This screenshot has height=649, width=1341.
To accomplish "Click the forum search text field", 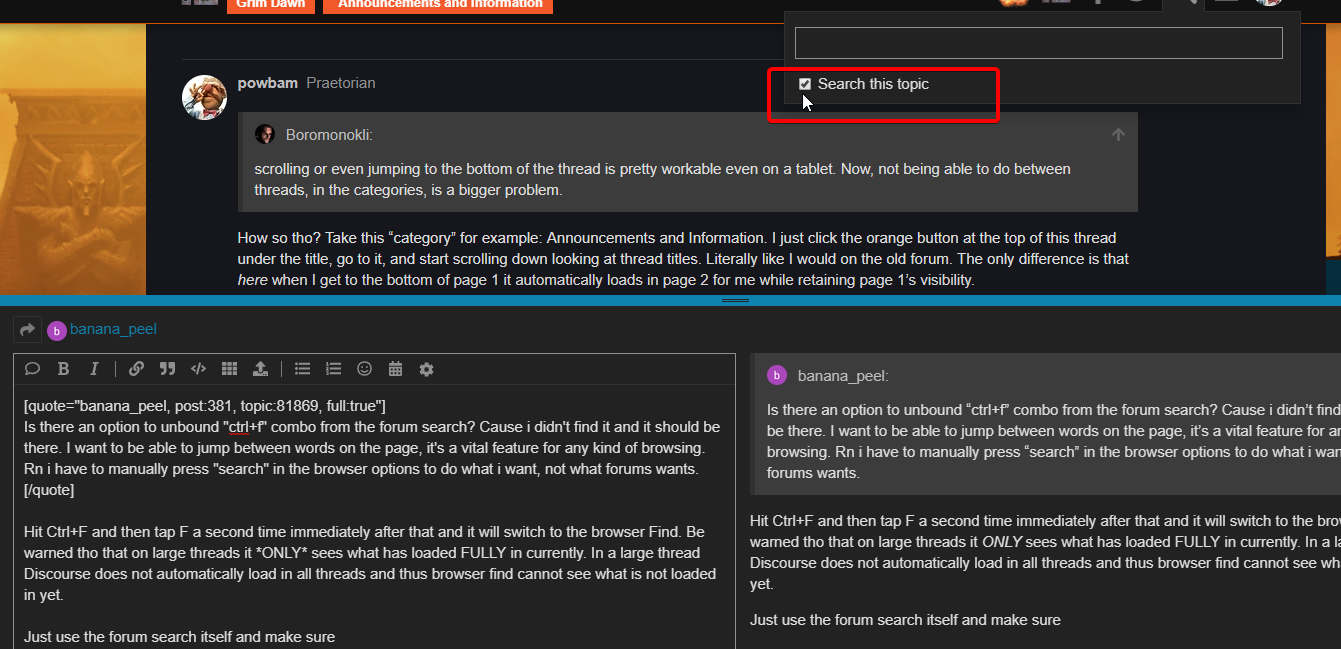I will (1038, 43).
